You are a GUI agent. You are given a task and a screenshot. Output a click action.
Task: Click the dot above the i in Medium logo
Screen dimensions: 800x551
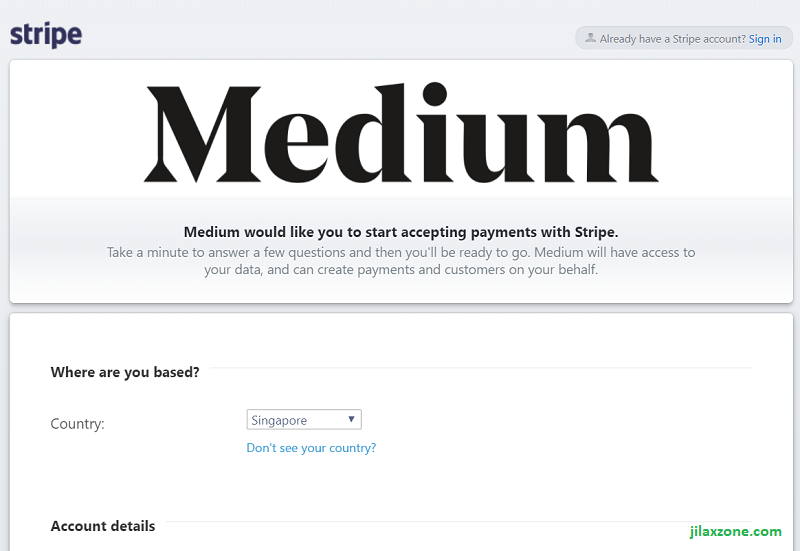pyautogui.click(x=434, y=94)
